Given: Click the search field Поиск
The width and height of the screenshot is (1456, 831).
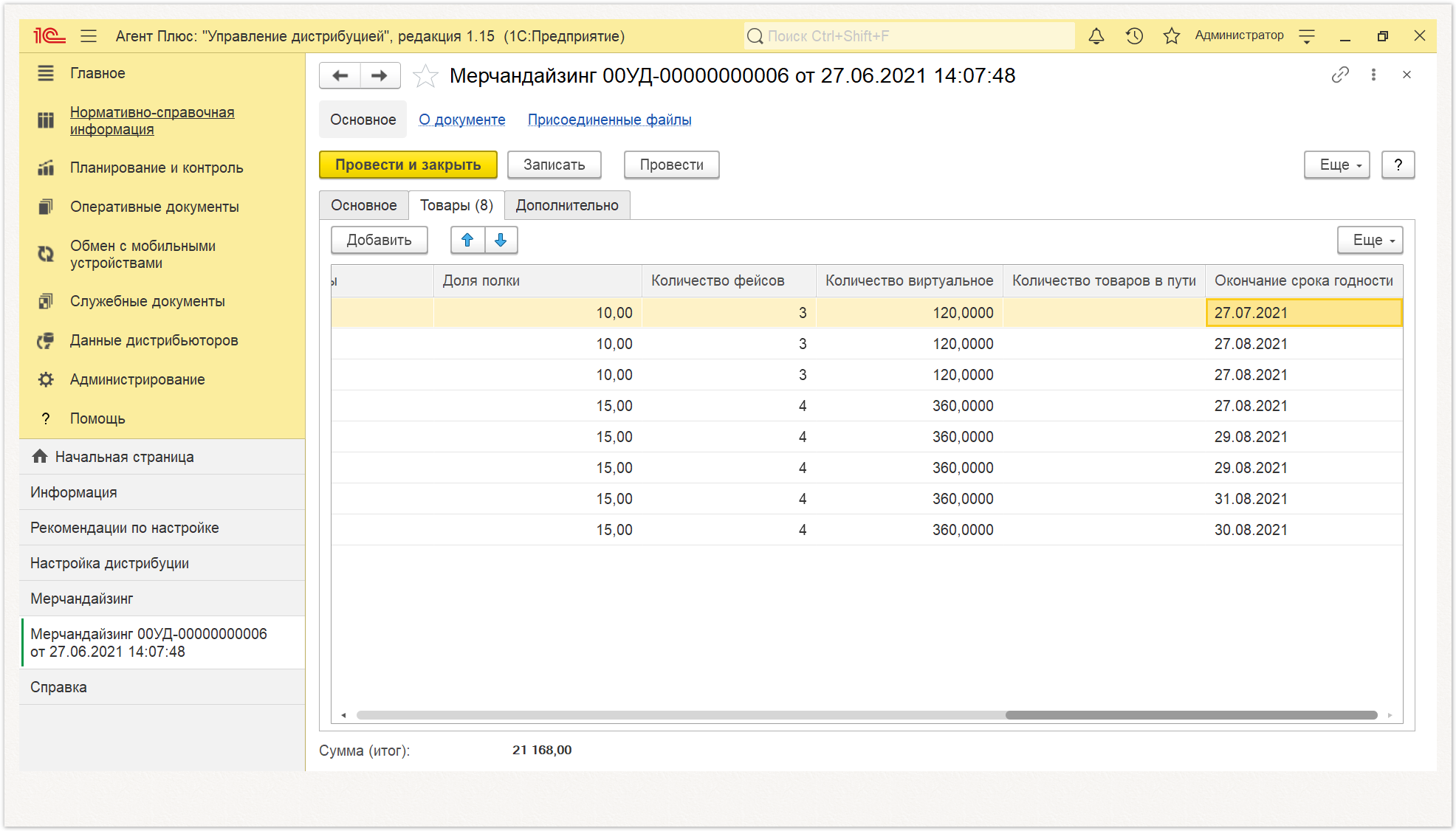Looking at the screenshot, I should coord(910,36).
